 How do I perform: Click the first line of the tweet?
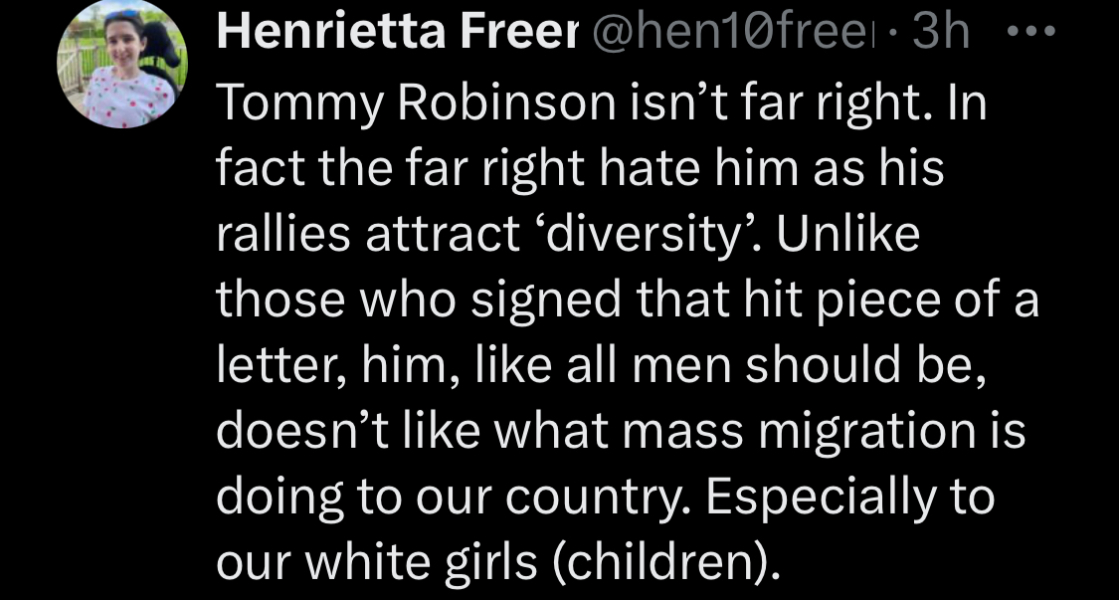pyautogui.click(x=600, y=100)
